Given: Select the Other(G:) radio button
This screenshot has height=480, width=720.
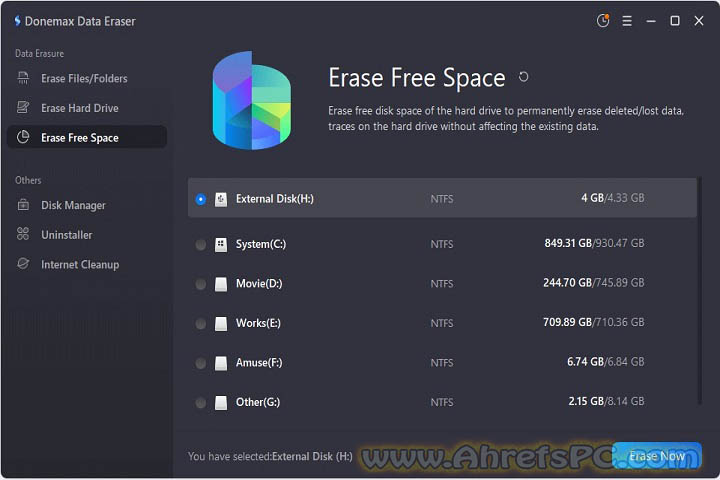Looking at the screenshot, I should (201, 402).
